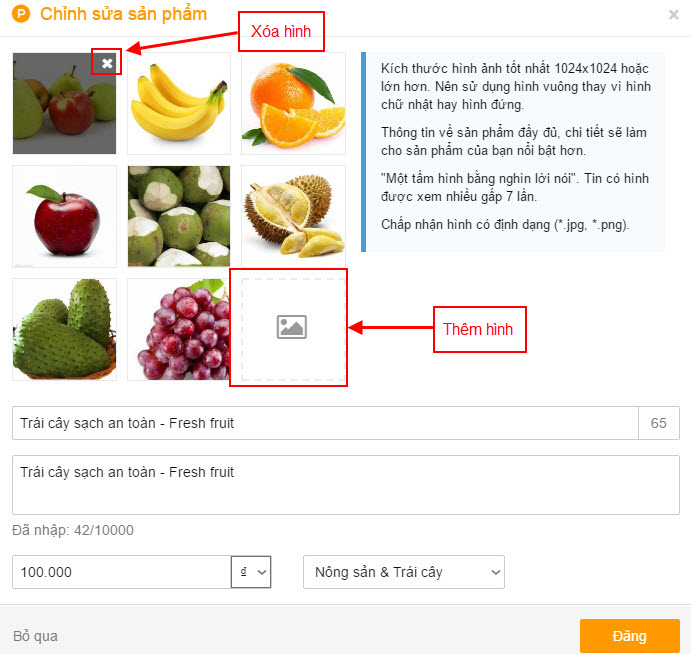This screenshot has width=691, height=654.
Task: Remove first fruit image with X icon
Action: [x=107, y=63]
